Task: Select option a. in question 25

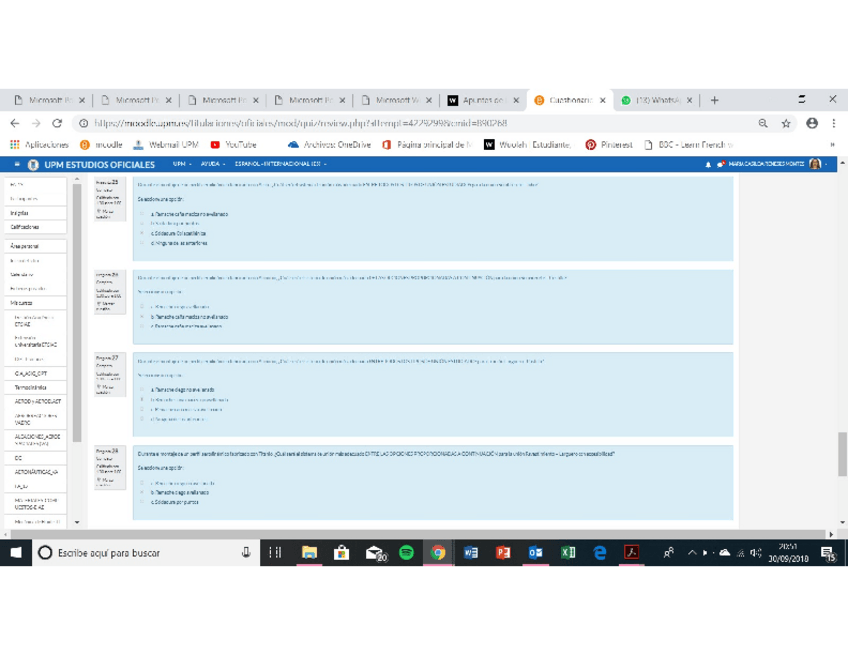Action: (x=142, y=214)
